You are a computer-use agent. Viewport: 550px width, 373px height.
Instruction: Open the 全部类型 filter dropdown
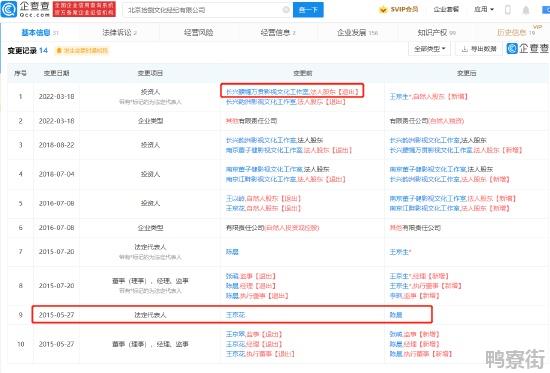pos(429,49)
